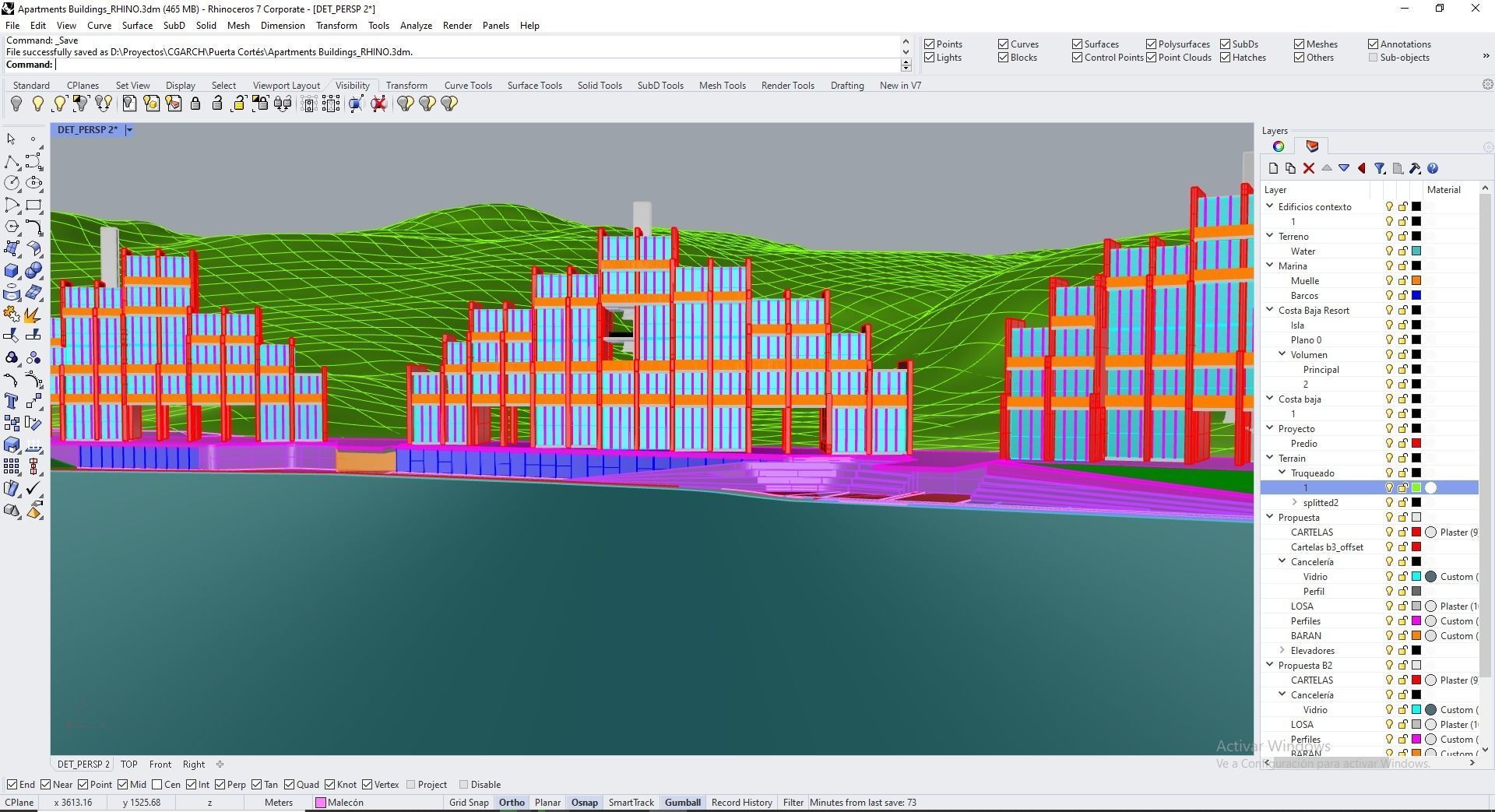Image resolution: width=1495 pixels, height=812 pixels.
Task: Collapse the Volumen sublayer
Action: click(1282, 354)
